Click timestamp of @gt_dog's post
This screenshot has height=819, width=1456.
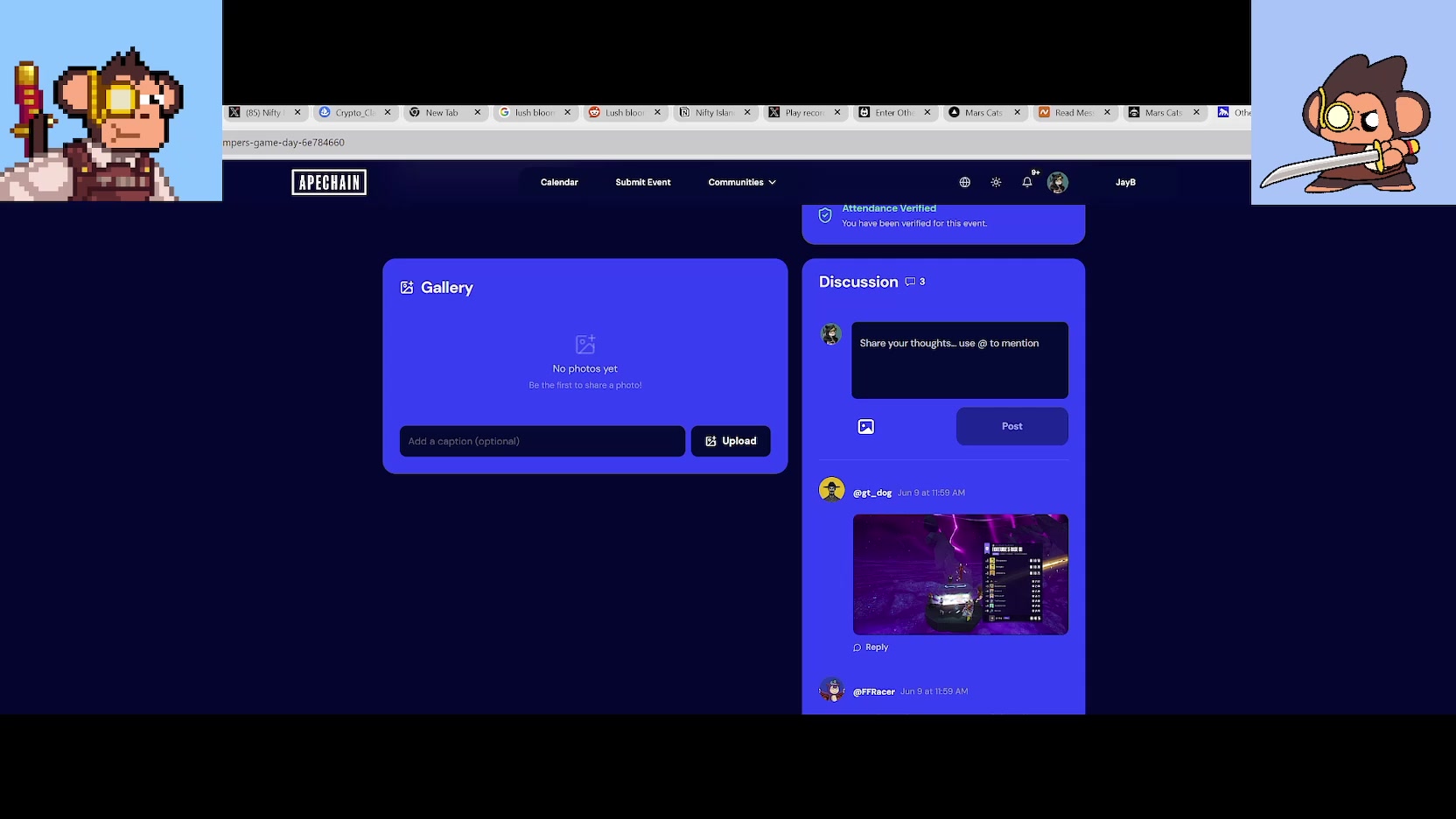point(931,493)
